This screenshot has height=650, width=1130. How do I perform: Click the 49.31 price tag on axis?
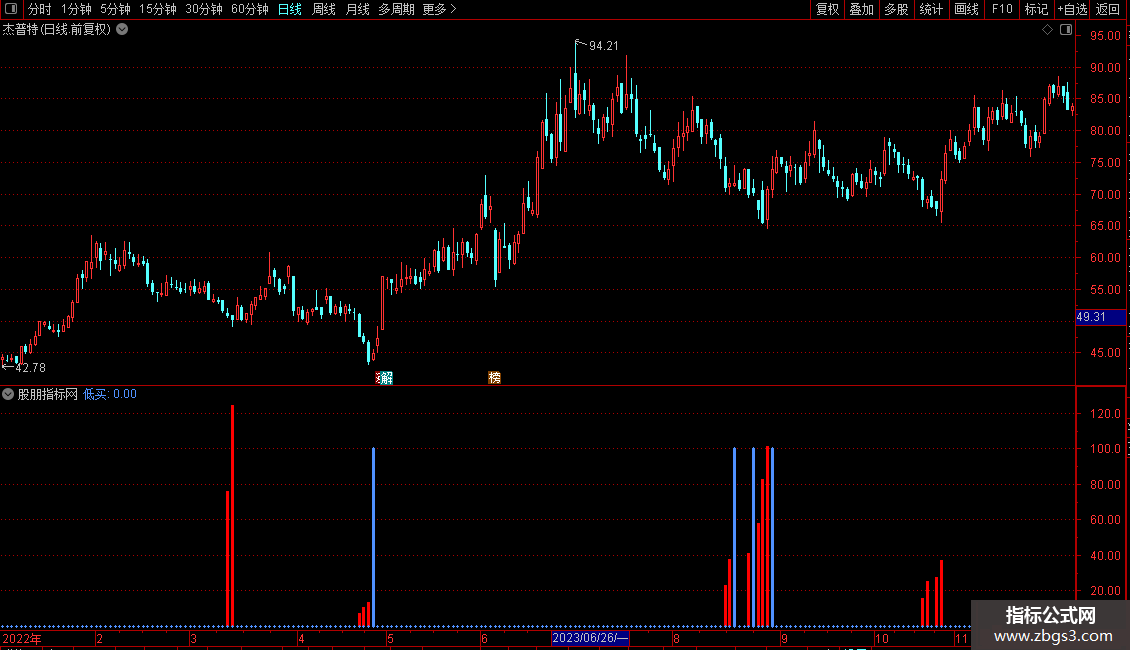pyautogui.click(x=1100, y=317)
